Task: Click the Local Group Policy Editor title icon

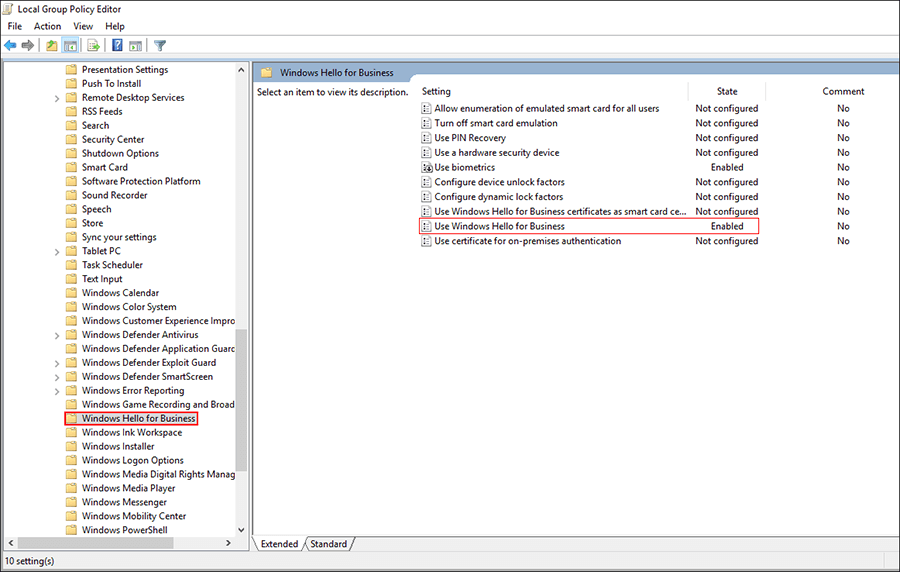Action: click(8, 9)
